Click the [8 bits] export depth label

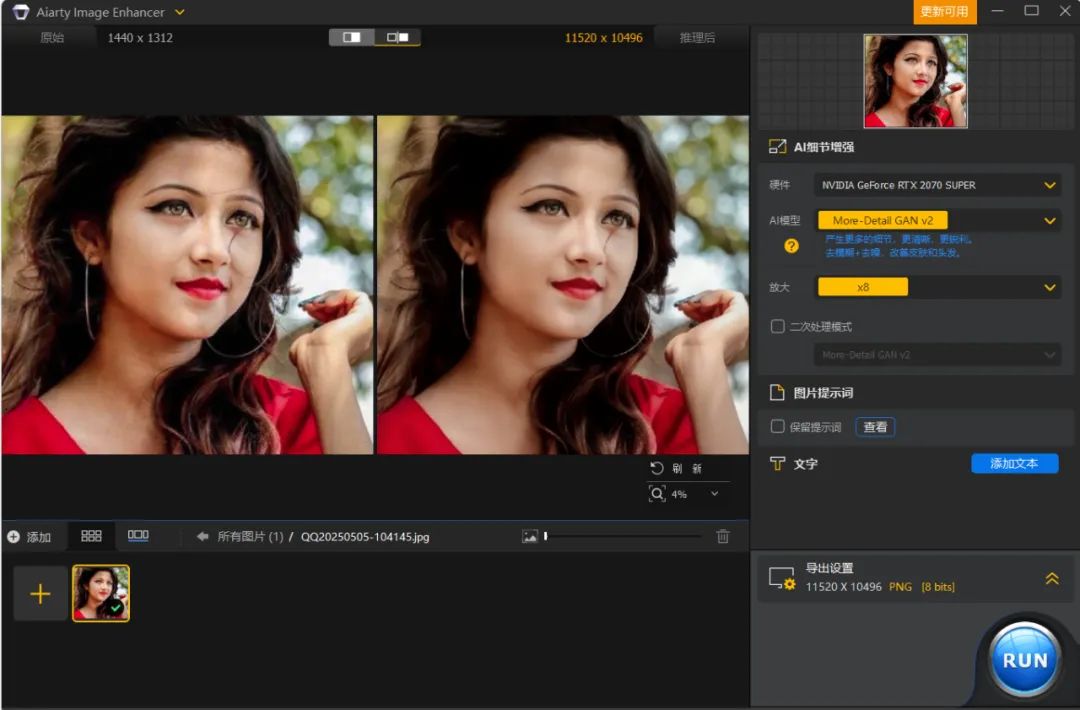tap(938, 587)
